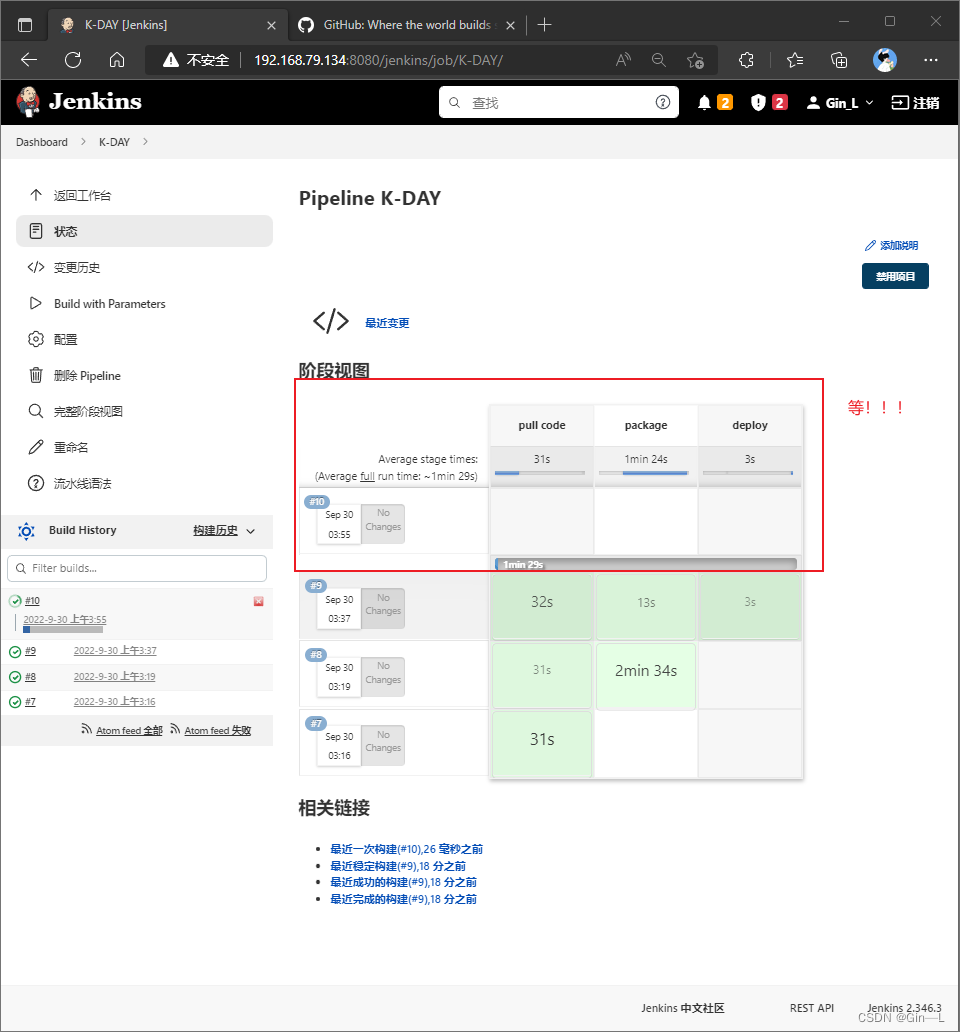Close the GitHub browser tab

pyautogui.click(x=510, y=25)
